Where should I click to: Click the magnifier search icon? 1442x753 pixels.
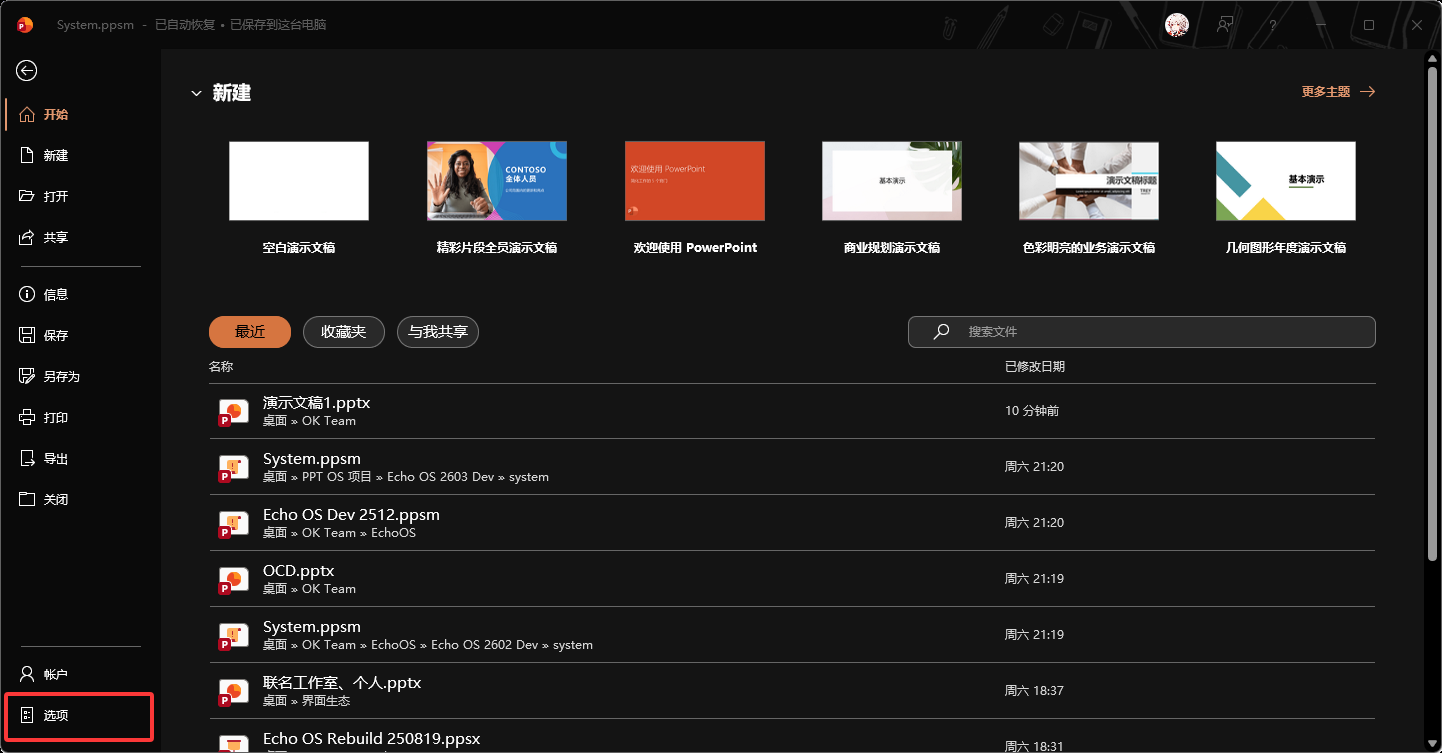(x=941, y=331)
